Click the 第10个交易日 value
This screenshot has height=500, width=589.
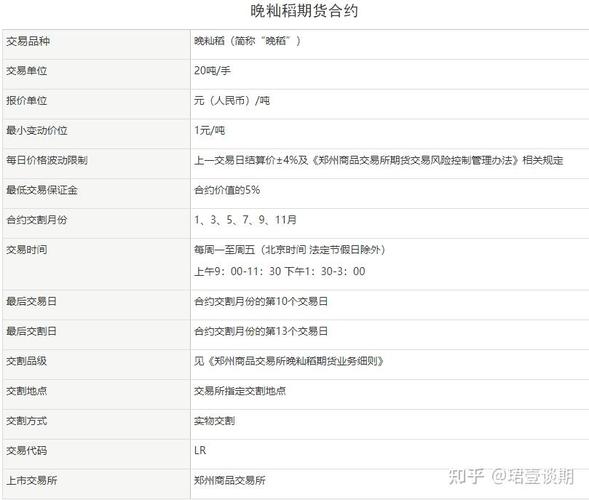click(261, 302)
